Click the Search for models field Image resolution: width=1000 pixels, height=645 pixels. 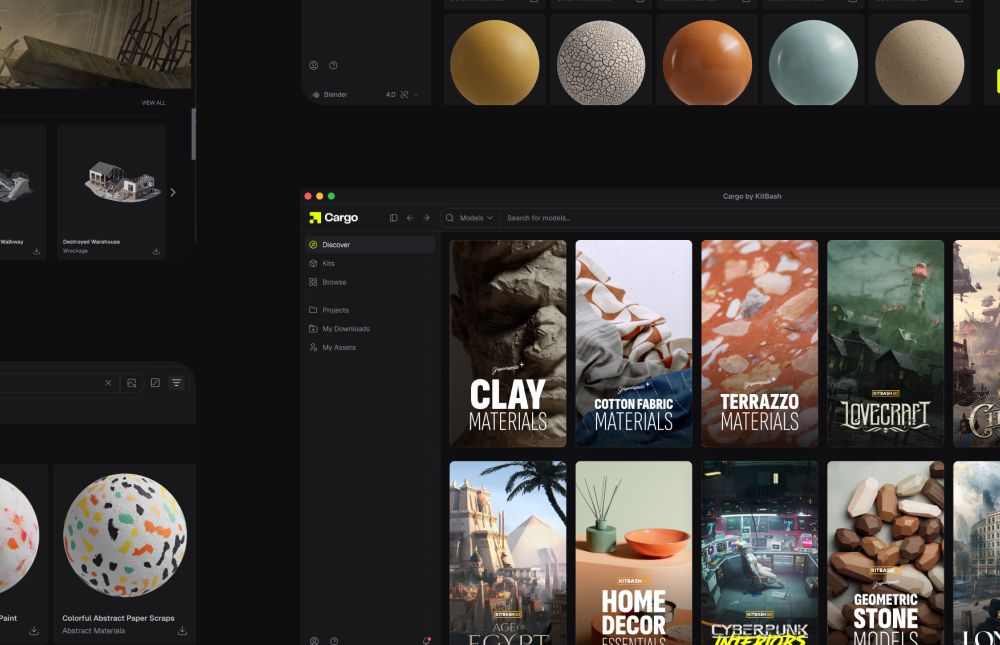(749, 218)
